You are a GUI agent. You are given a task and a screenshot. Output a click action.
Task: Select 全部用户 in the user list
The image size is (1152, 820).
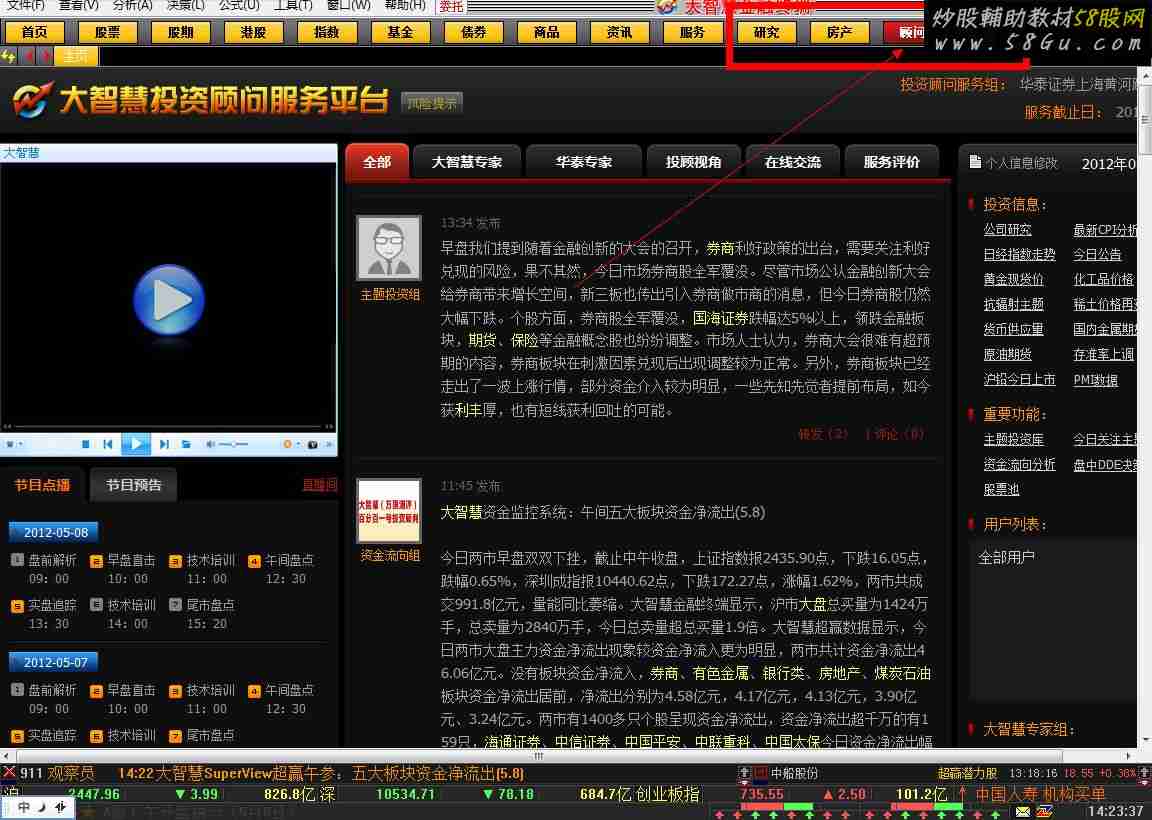[1006, 558]
